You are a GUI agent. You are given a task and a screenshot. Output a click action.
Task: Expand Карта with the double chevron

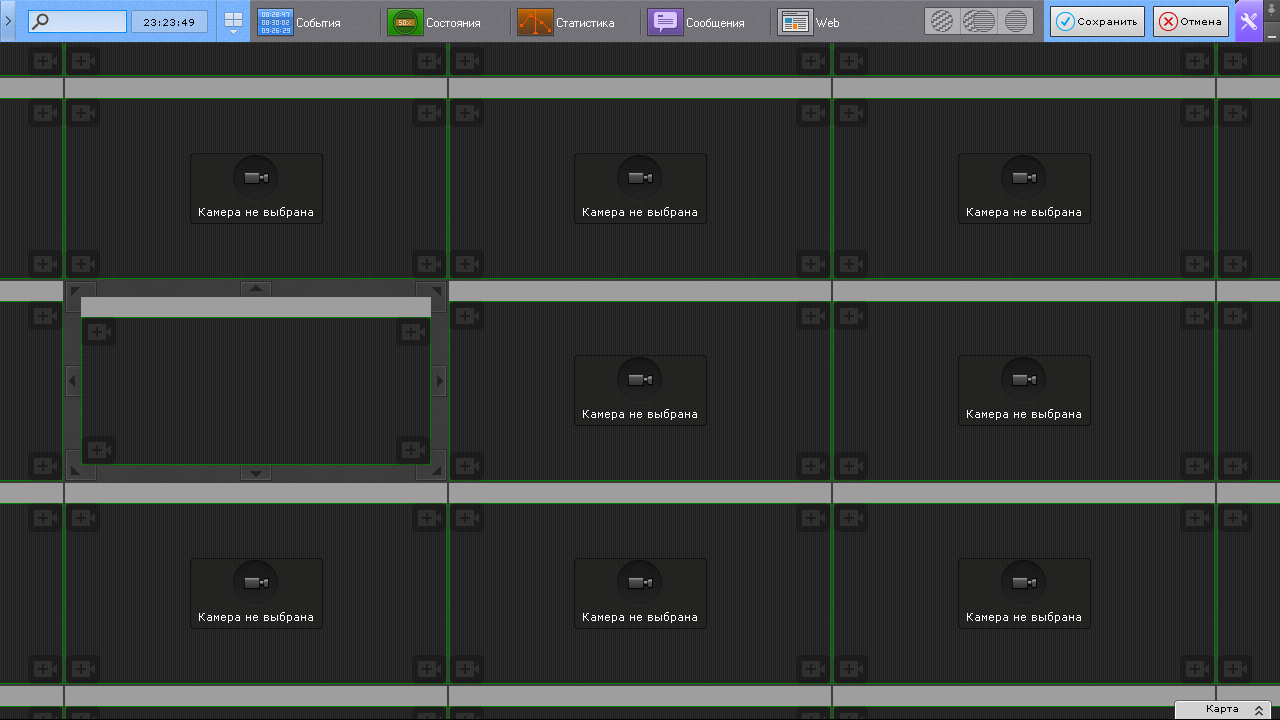coord(1259,710)
